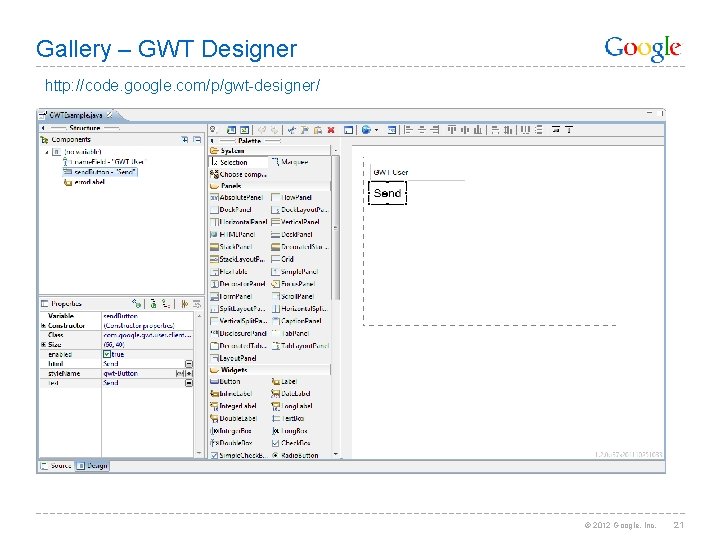Viewport: 720px width, 540px height.
Task: Click the globe preview icon in the toolbar
Action: coord(366,130)
